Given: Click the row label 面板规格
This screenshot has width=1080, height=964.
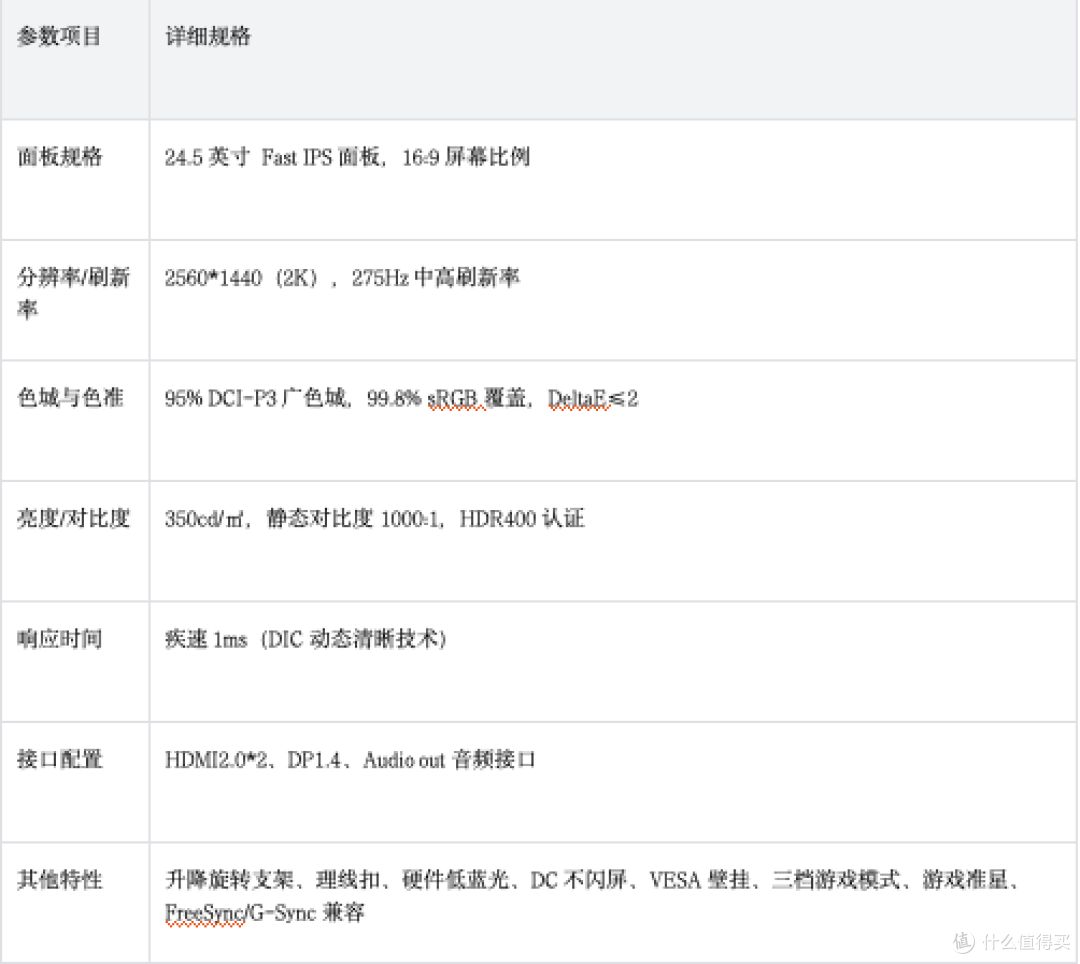Looking at the screenshot, I should point(59,157).
